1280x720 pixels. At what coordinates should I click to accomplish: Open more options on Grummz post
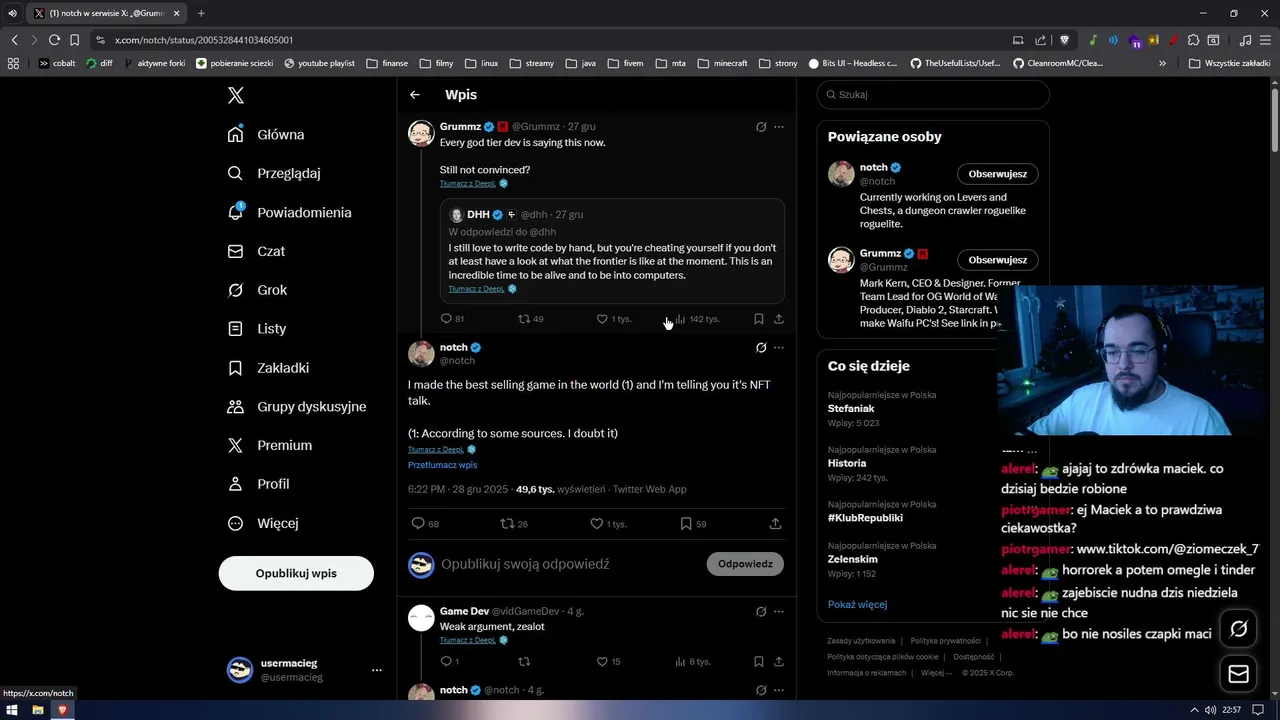779,127
